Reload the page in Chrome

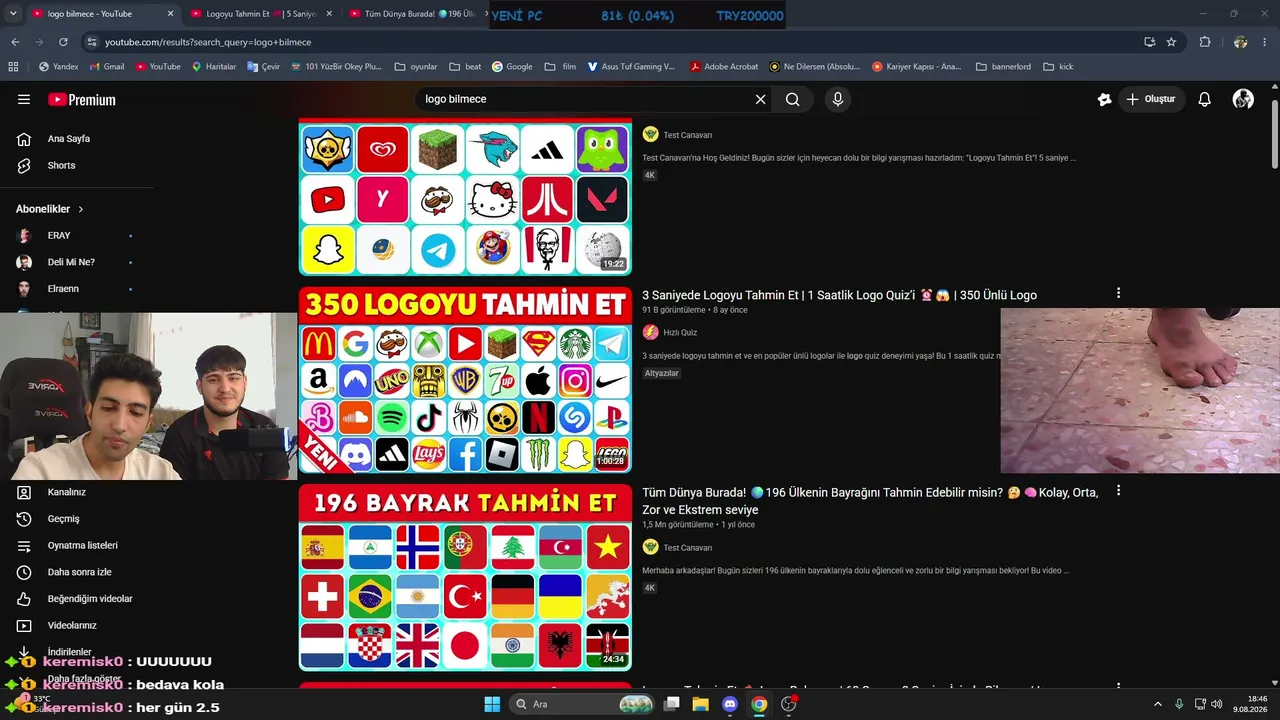tap(63, 42)
